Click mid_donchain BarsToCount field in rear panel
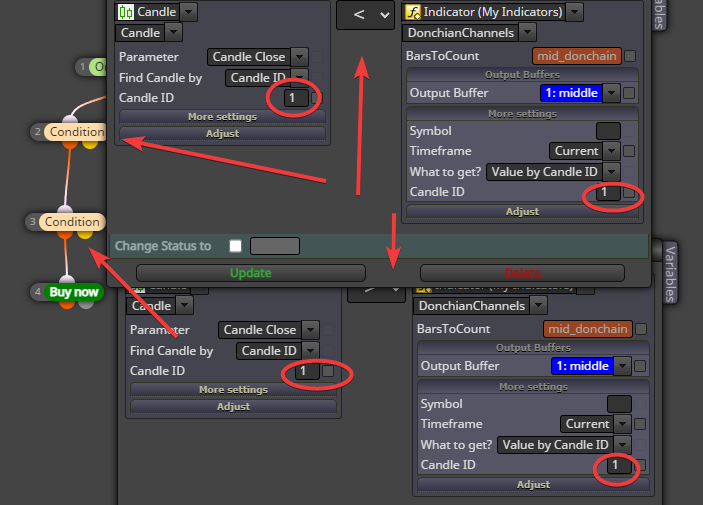Viewport: 703px width, 505px height. (588, 329)
